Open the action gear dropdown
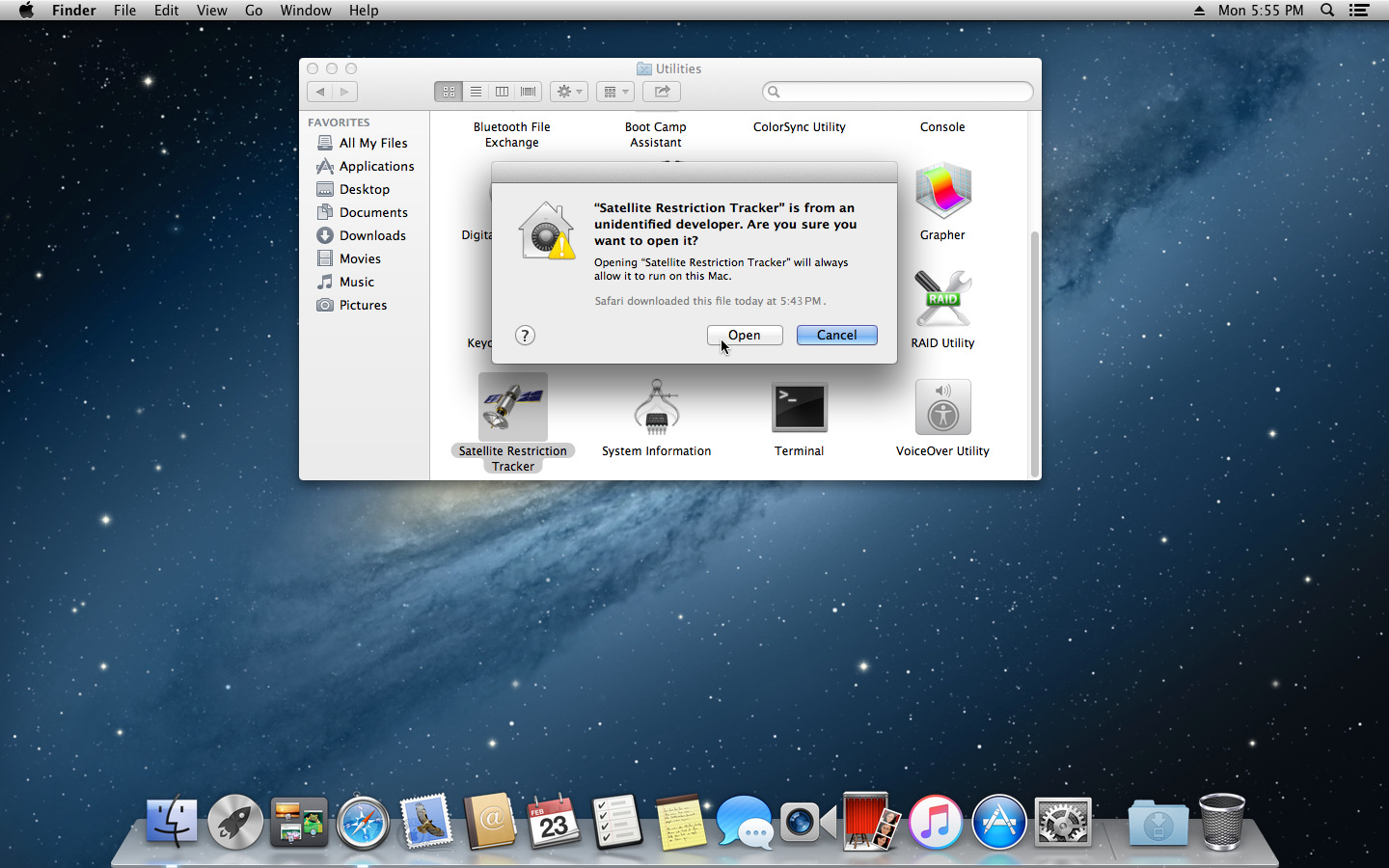 pos(568,91)
